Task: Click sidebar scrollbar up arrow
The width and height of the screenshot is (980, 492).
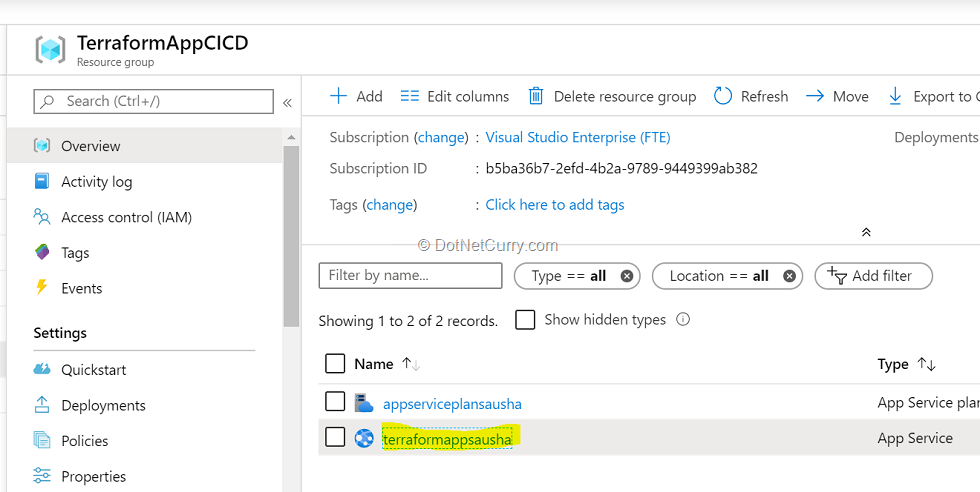Action: point(291,137)
